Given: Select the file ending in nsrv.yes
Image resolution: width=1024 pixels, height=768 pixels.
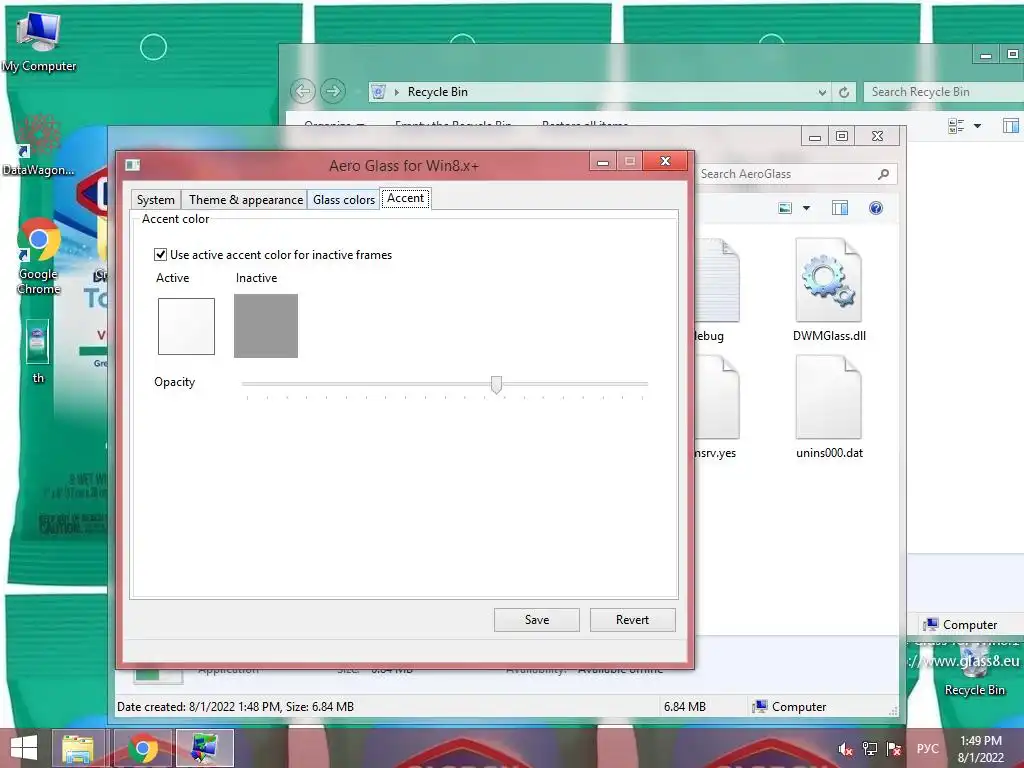Looking at the screenshot, I should 716,407.
